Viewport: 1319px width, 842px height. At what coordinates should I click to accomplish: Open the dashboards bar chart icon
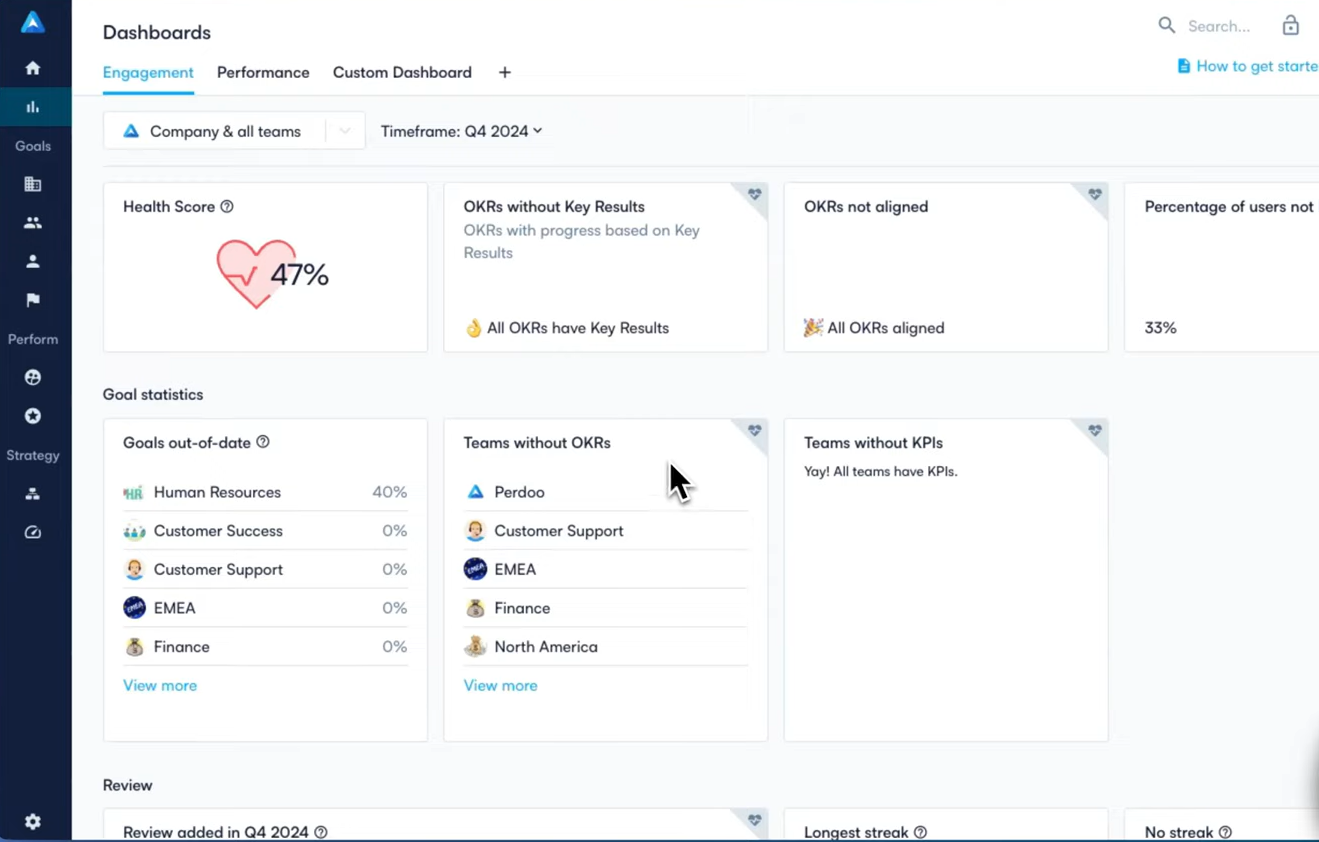[x=33, y=107]
